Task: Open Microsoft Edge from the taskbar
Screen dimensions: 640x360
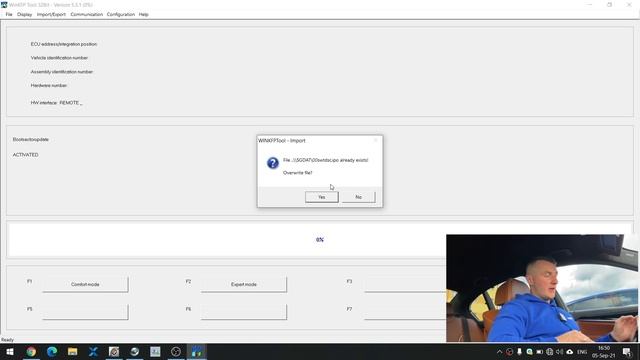Action: click(52, 351)
